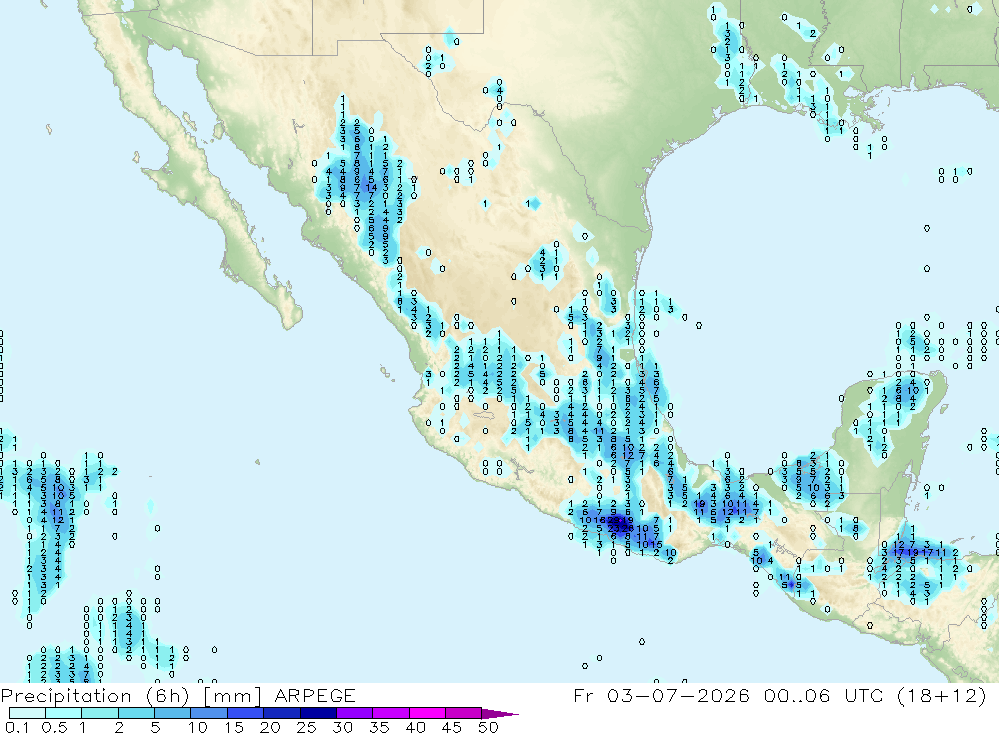Viewport: 1000px width, 733px height.
Task: Select the 30–35 mm purple legend swatch
Action: tap(355, 713)
